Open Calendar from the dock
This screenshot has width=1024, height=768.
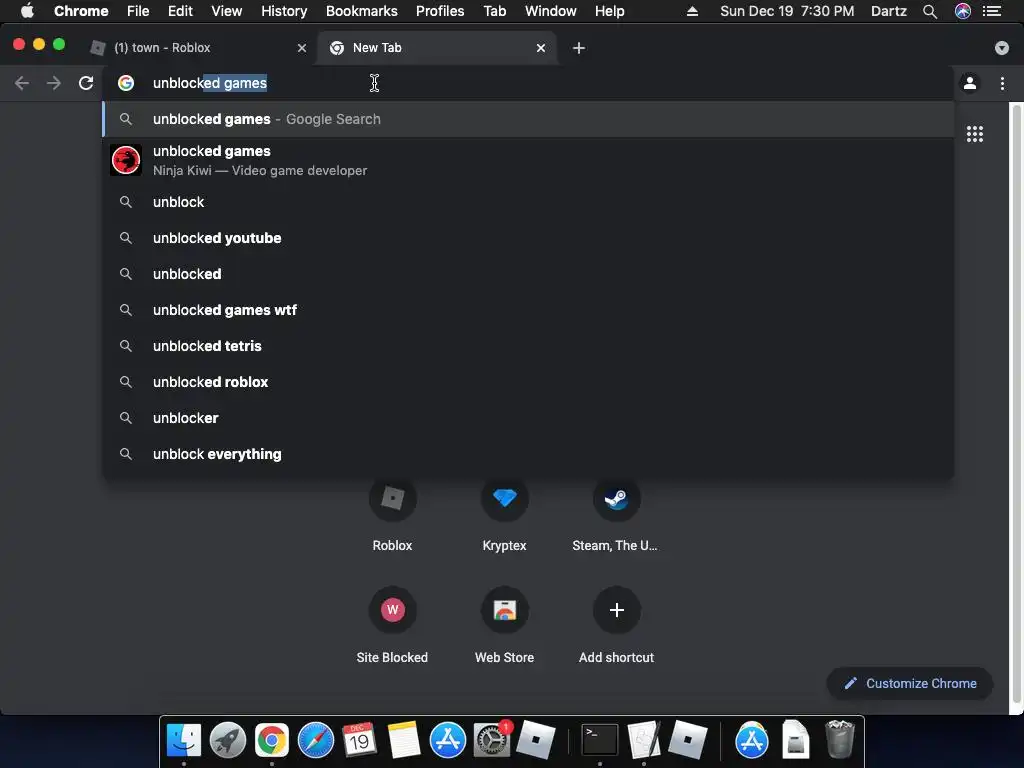point(359,740)
